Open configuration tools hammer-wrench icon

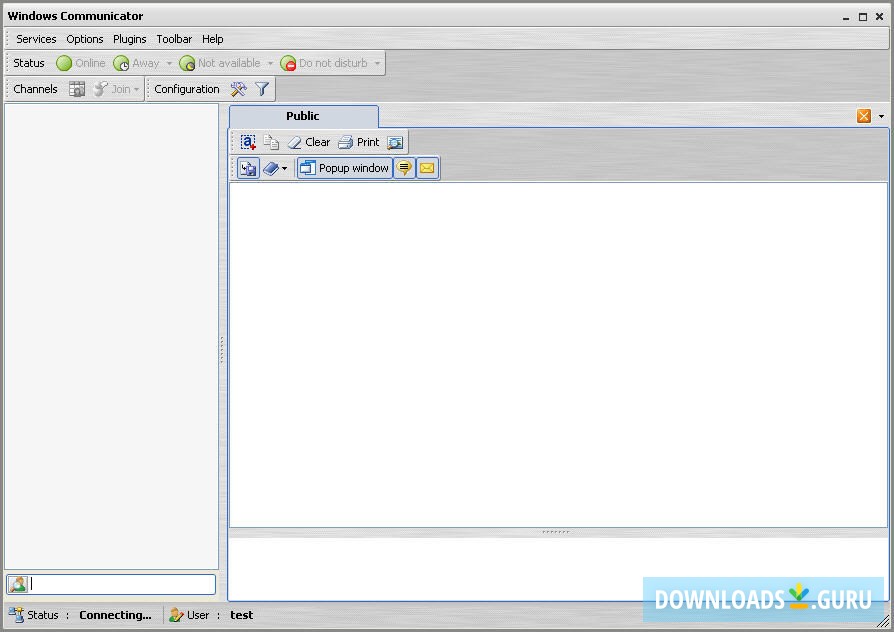click(238, 89)
